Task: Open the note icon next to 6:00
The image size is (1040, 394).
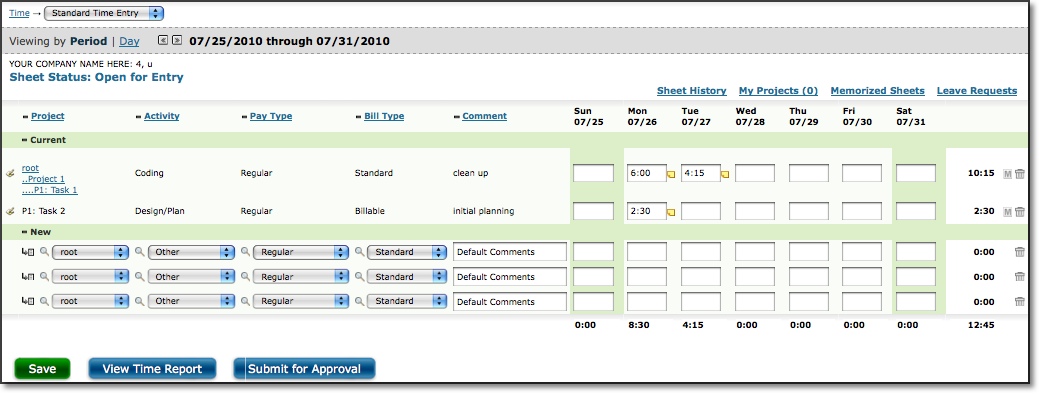Action: pos(671,174)
